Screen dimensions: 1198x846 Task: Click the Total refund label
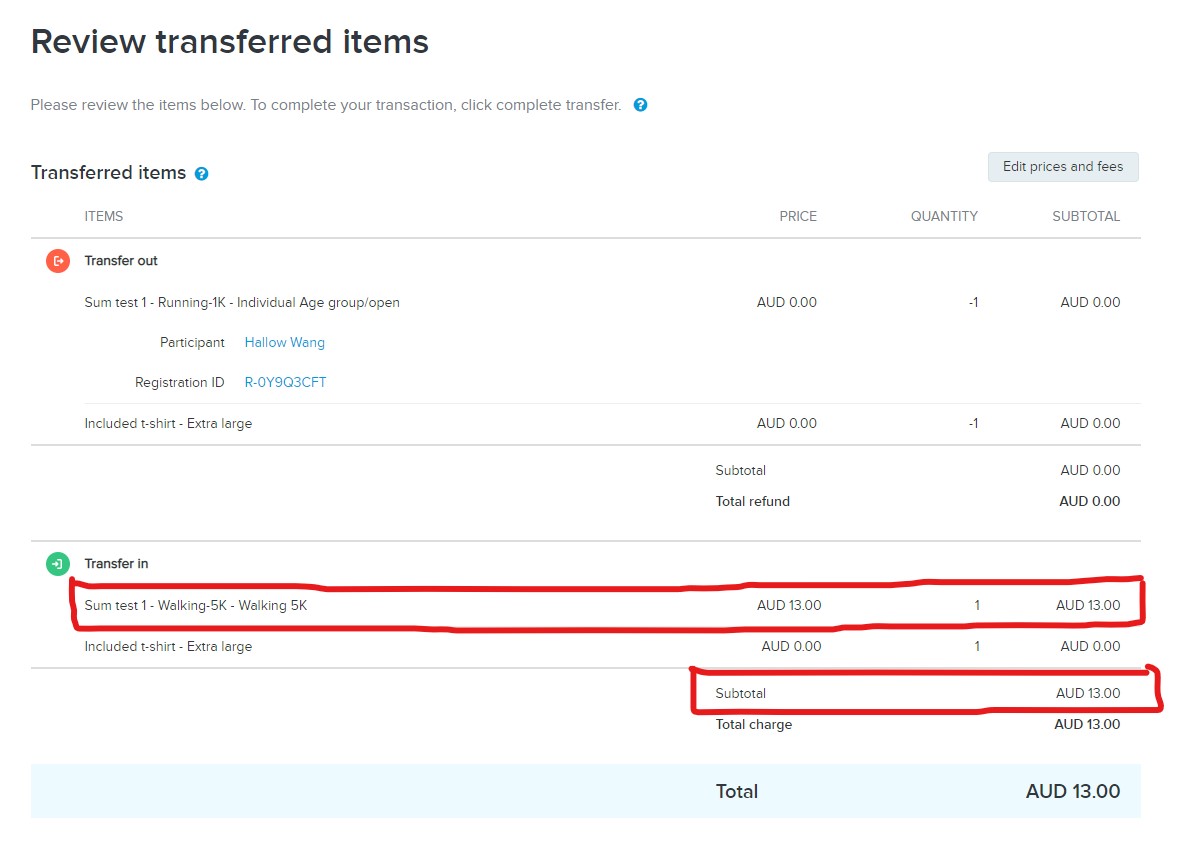tap(753, 502)
